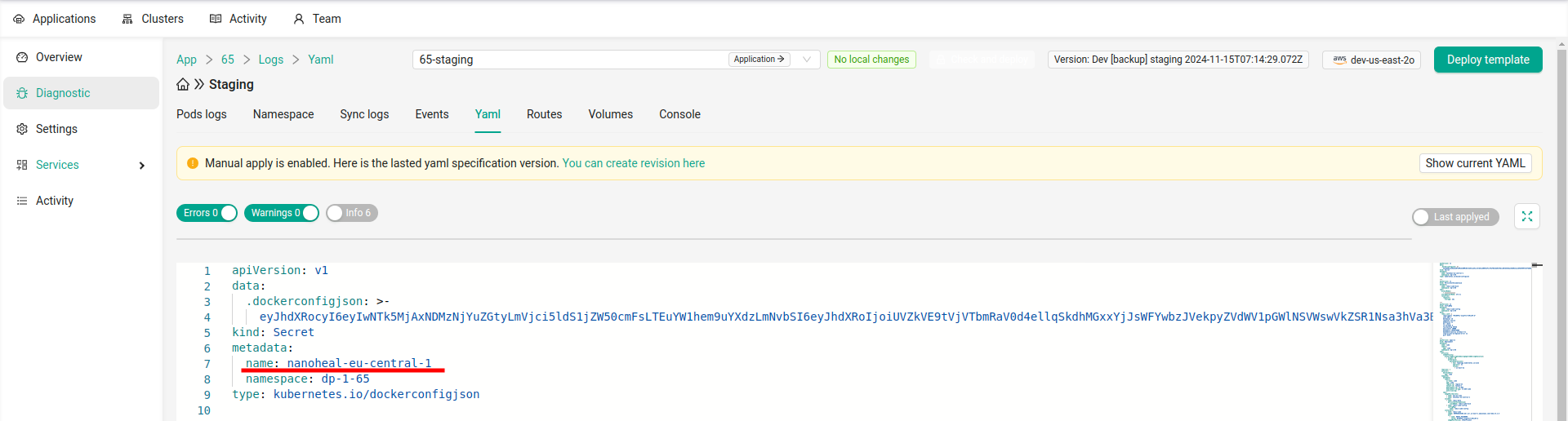Viewport: 1568px width, 421px height.
Task: Click the Settings gear icon in sidebar
Action: [x=22, y=129]
